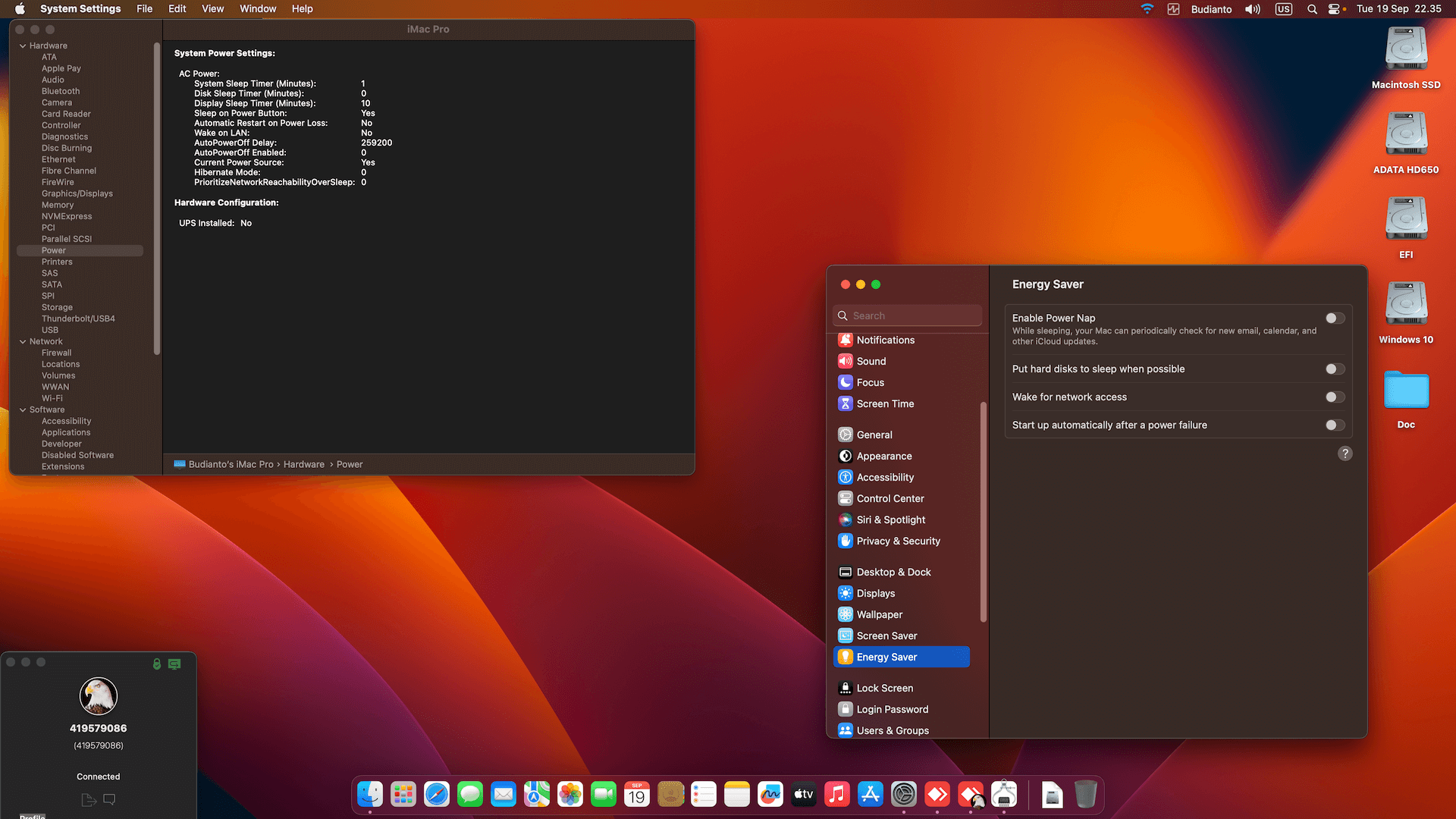The height and width of the screenshot is (819, 1456).
Task: Select Displays in settings sidebar
Action: coord(875,593)
